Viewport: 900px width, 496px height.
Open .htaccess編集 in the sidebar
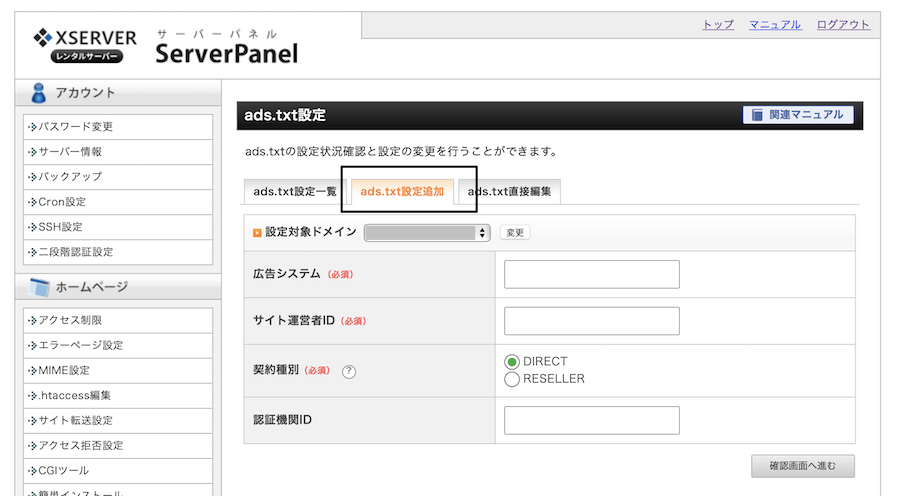(118, 396)
